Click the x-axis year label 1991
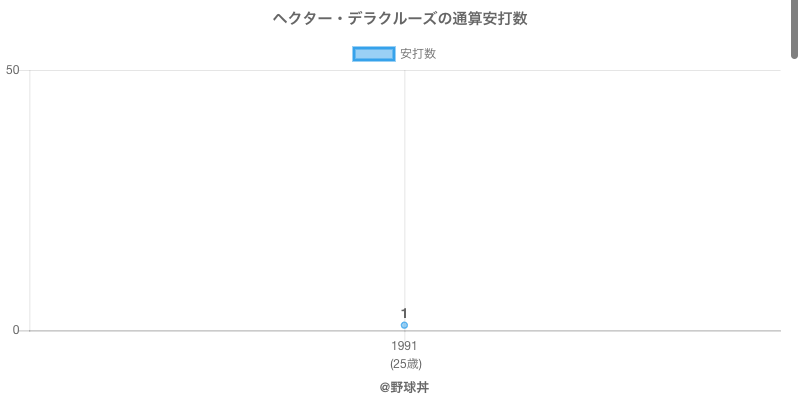Viewport: 800px width, 400px height. pos(404,346)
